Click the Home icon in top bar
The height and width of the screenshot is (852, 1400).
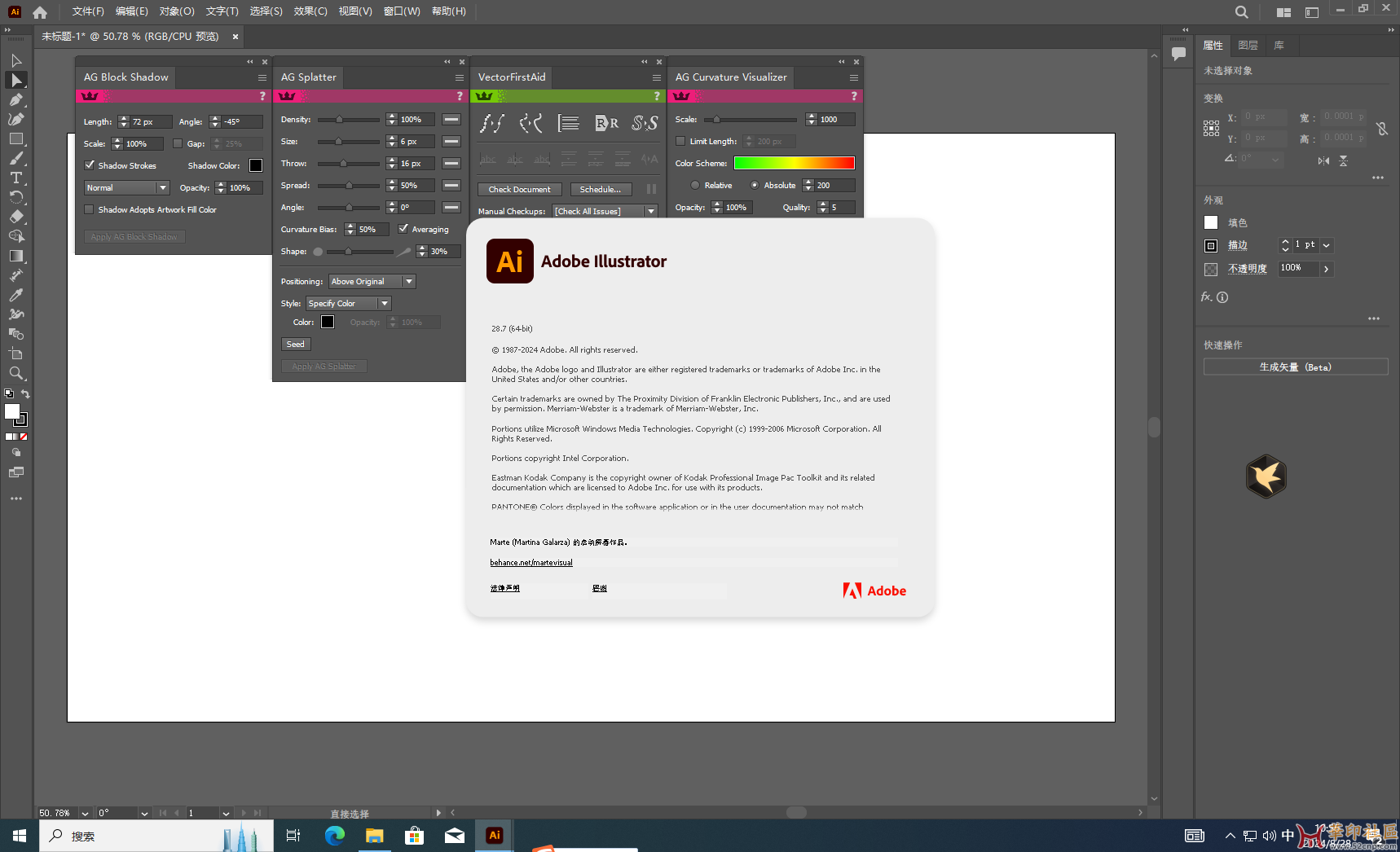coord(40,12)
